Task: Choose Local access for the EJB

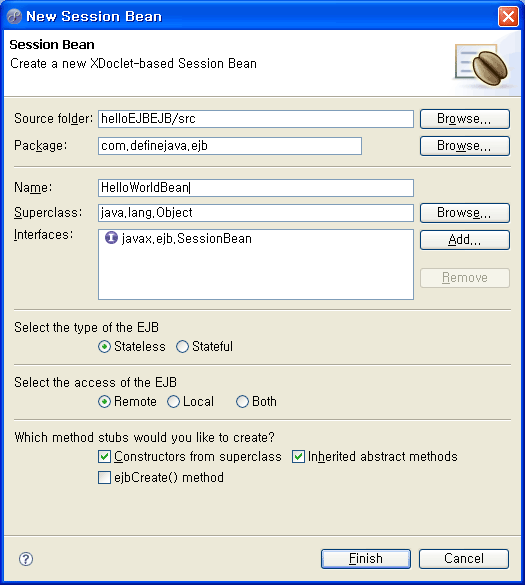Action: pos(173,402)
